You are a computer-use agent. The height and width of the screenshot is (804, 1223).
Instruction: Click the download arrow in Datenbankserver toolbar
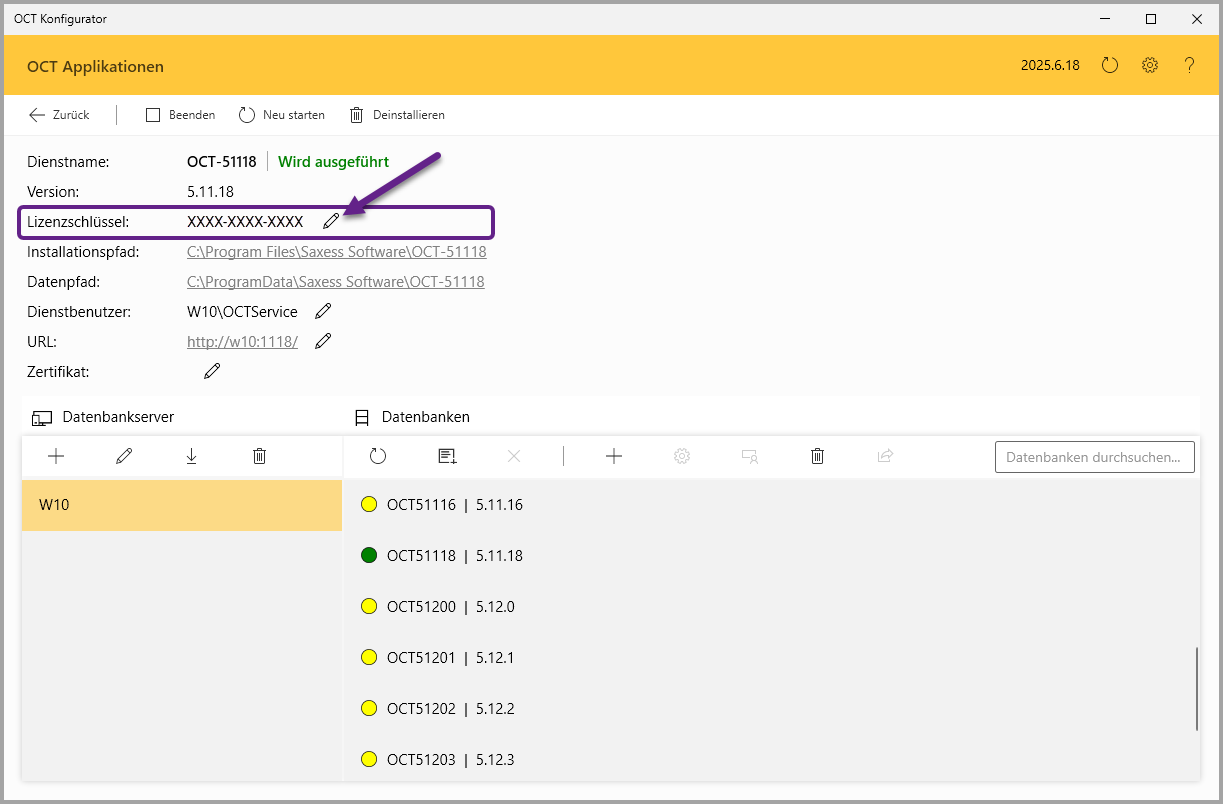tap(191, 456)
